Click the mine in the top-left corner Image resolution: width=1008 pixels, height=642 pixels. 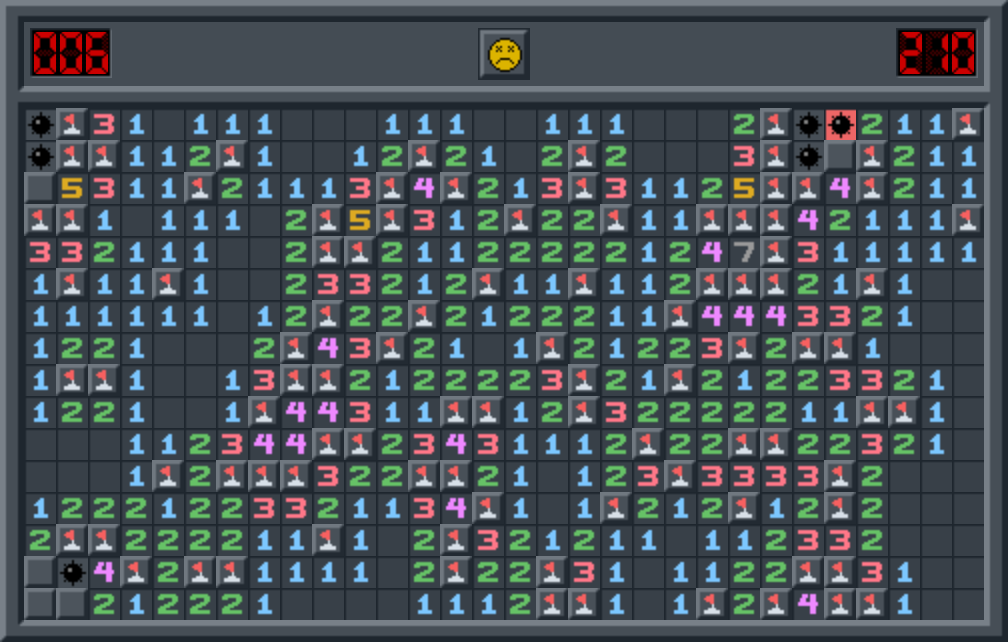[x=40, y=125]
